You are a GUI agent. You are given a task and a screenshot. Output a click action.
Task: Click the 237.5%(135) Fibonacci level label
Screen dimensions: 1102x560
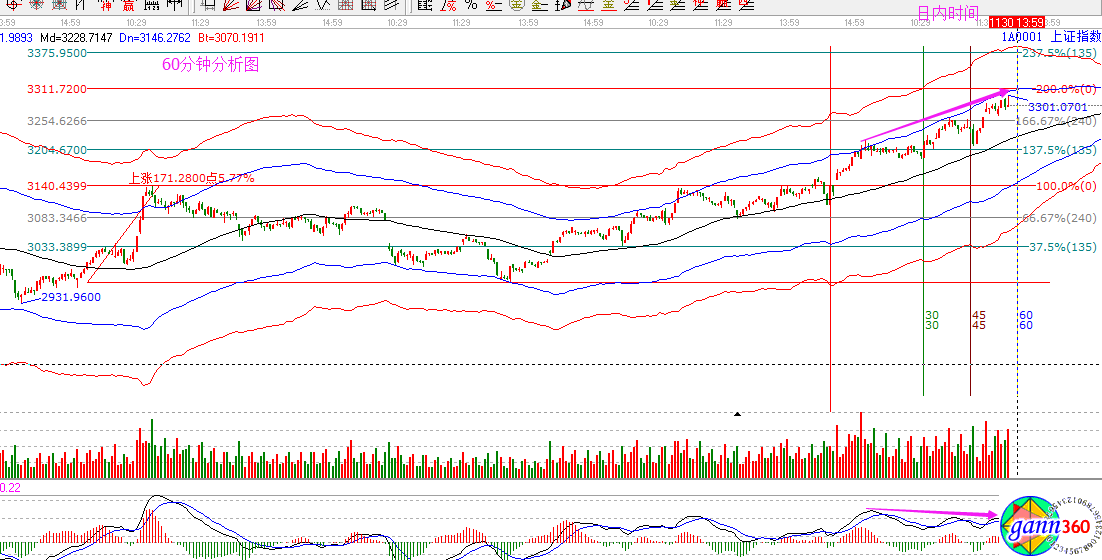tap(1059, 53)
